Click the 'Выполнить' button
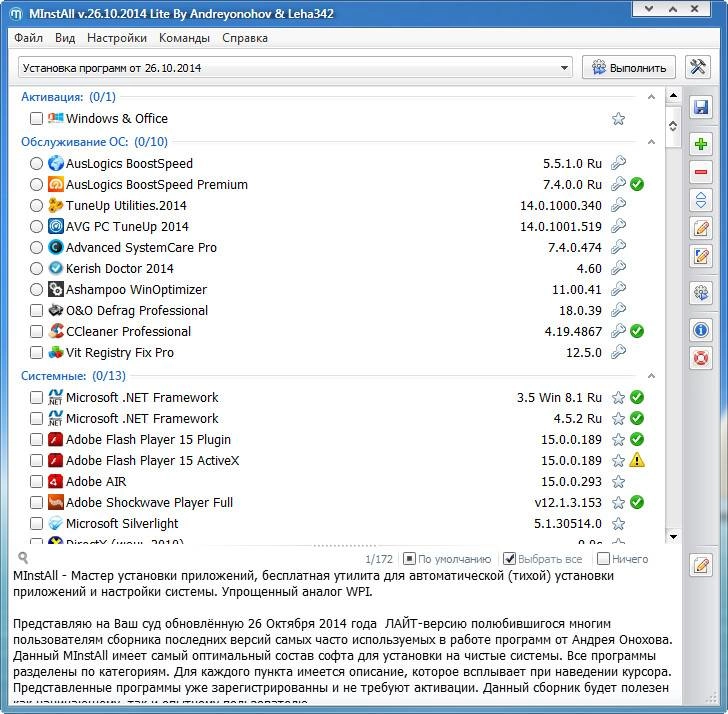Viewport: 728px width, 714px height. click(629, 68)
